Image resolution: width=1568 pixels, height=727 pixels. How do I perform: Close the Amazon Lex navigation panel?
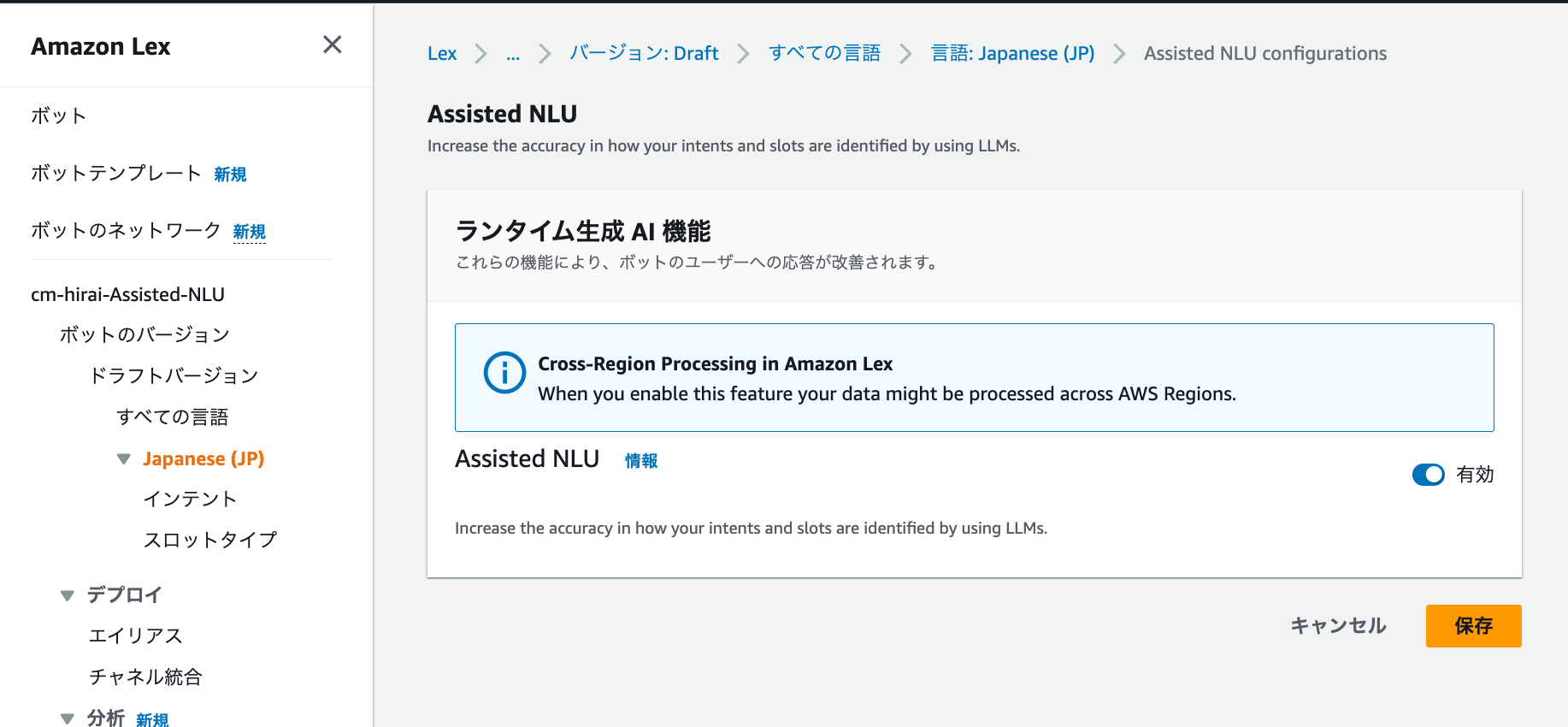coord(333,44)
